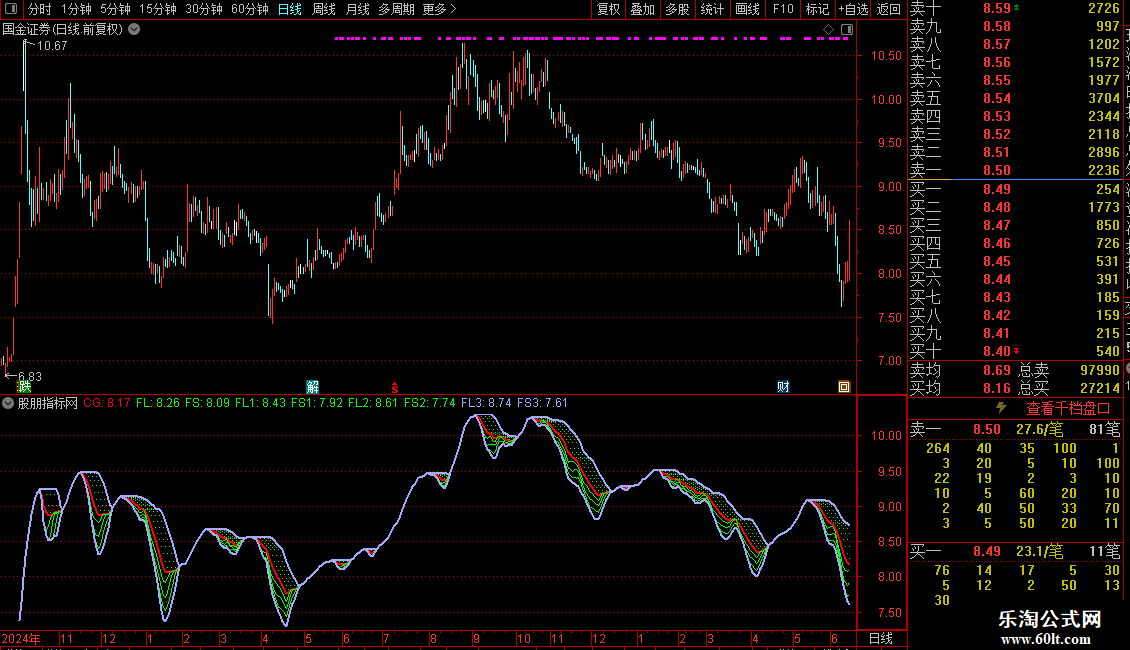Screen dimensions: 1130x650
Task: Click the 叠加 overlay button
Action: (643, 9)
